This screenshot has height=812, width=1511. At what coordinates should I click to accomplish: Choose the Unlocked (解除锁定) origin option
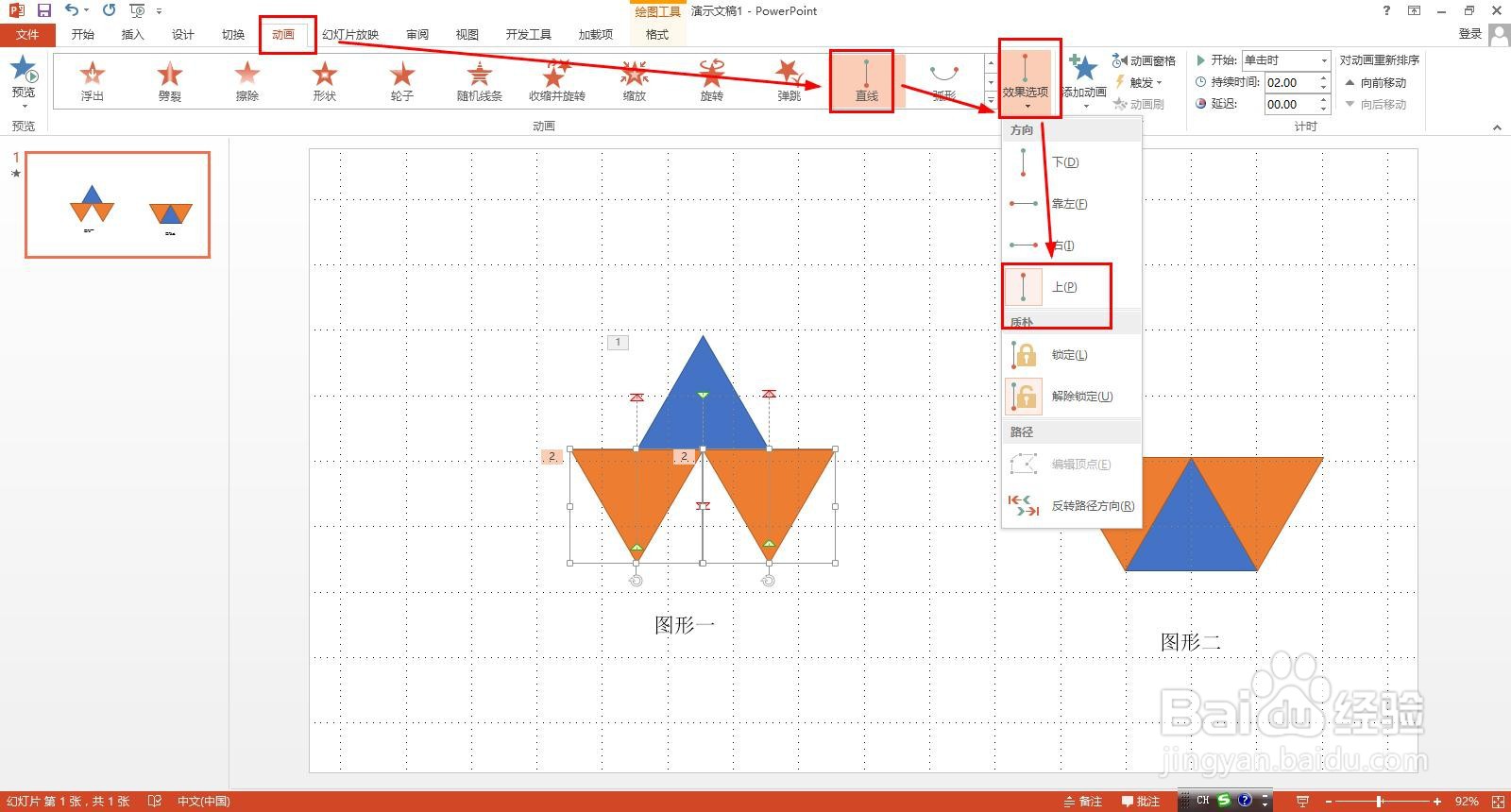[x=1072, y=397]
